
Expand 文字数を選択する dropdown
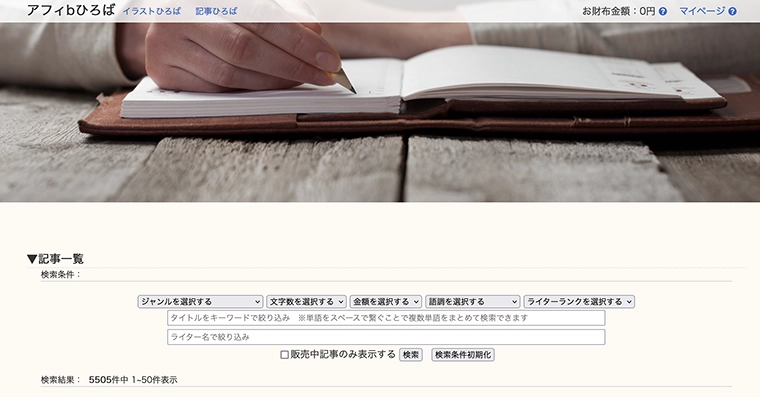[x=306, y=302]
